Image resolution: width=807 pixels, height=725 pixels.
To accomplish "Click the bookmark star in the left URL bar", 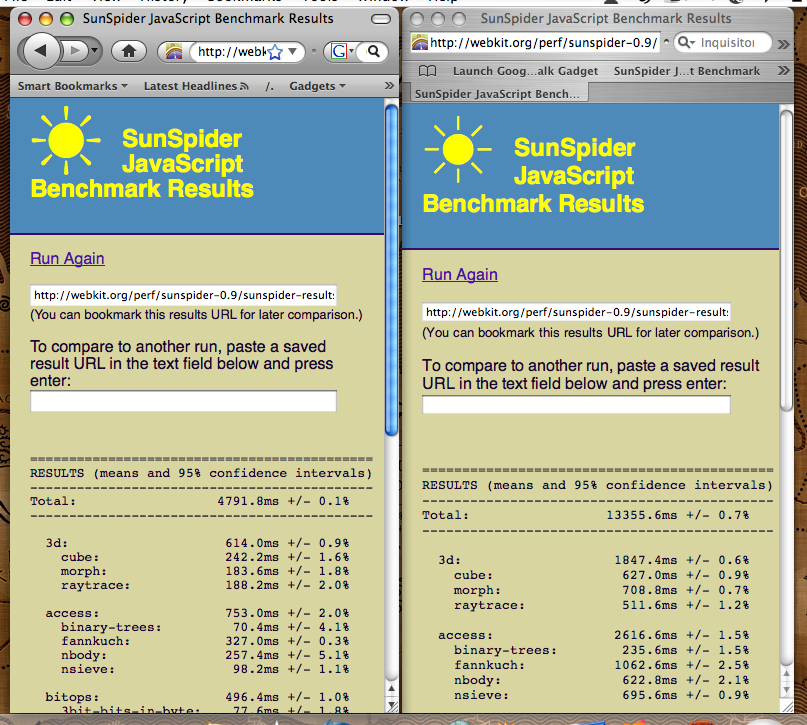I will coord(275,51).
